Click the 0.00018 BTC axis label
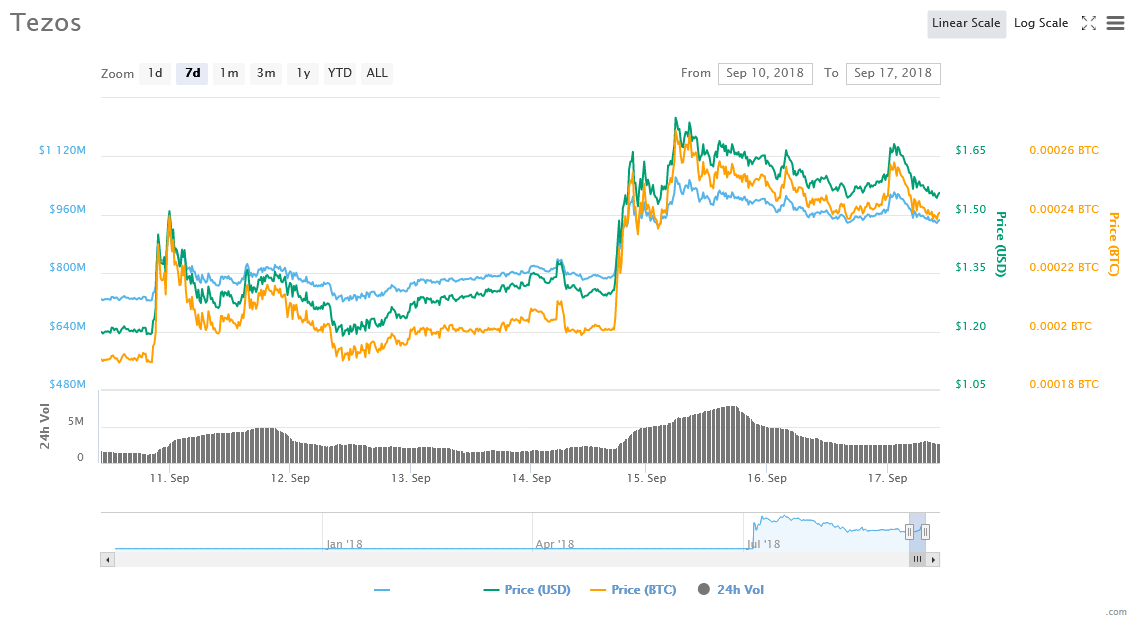The height and width of the screenshot is (620, 1137). pos(1064,385)
